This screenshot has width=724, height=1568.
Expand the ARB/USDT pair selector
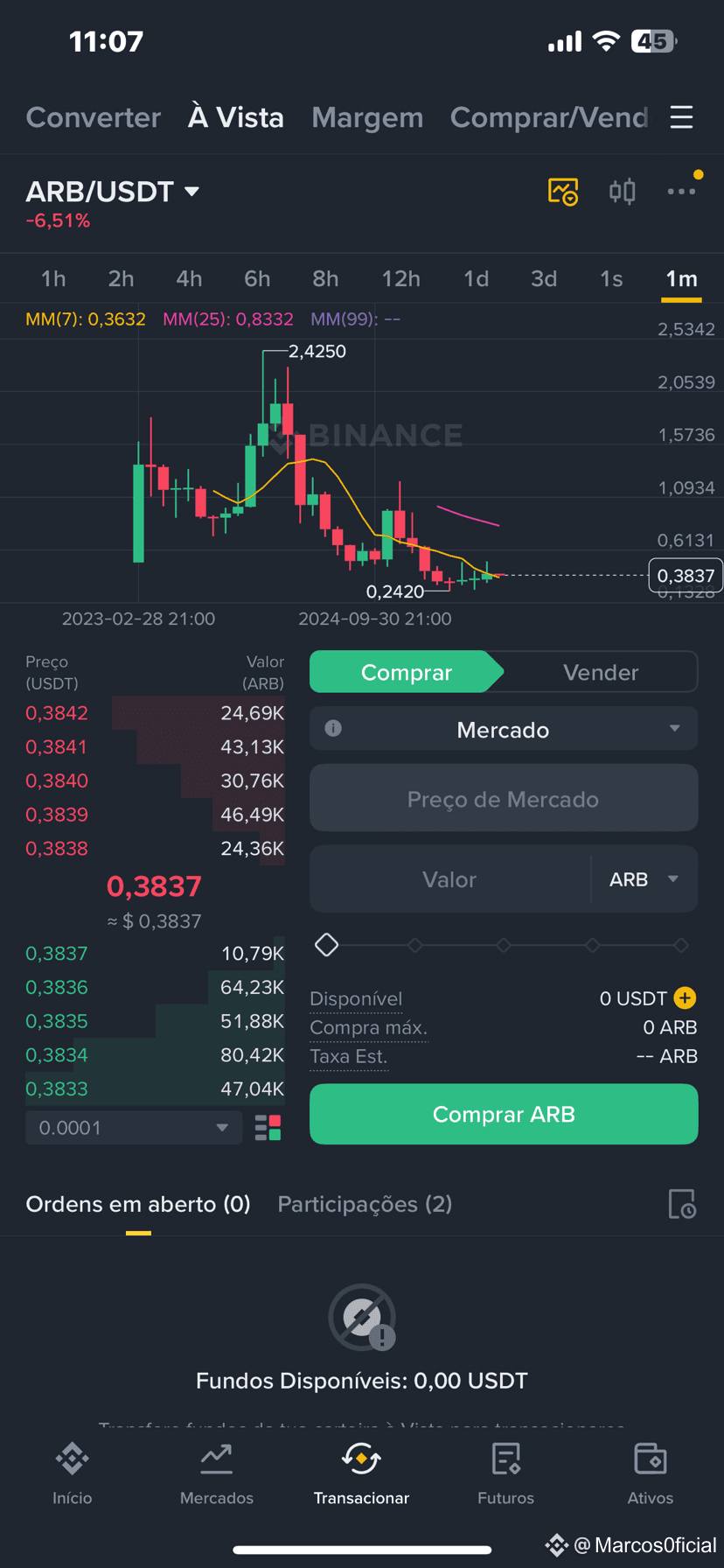click(113, 191)
